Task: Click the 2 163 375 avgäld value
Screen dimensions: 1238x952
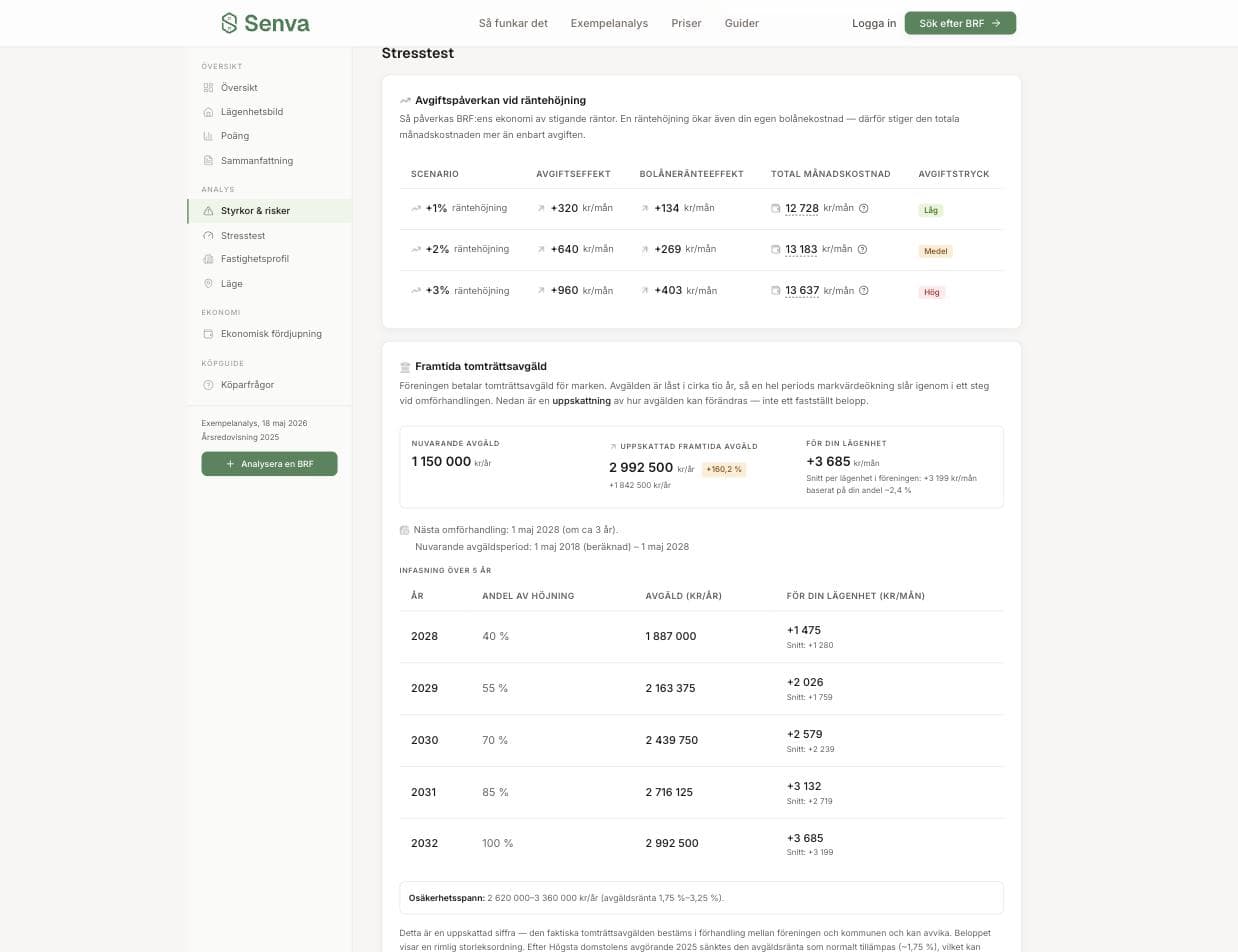Action: [670, 688]
